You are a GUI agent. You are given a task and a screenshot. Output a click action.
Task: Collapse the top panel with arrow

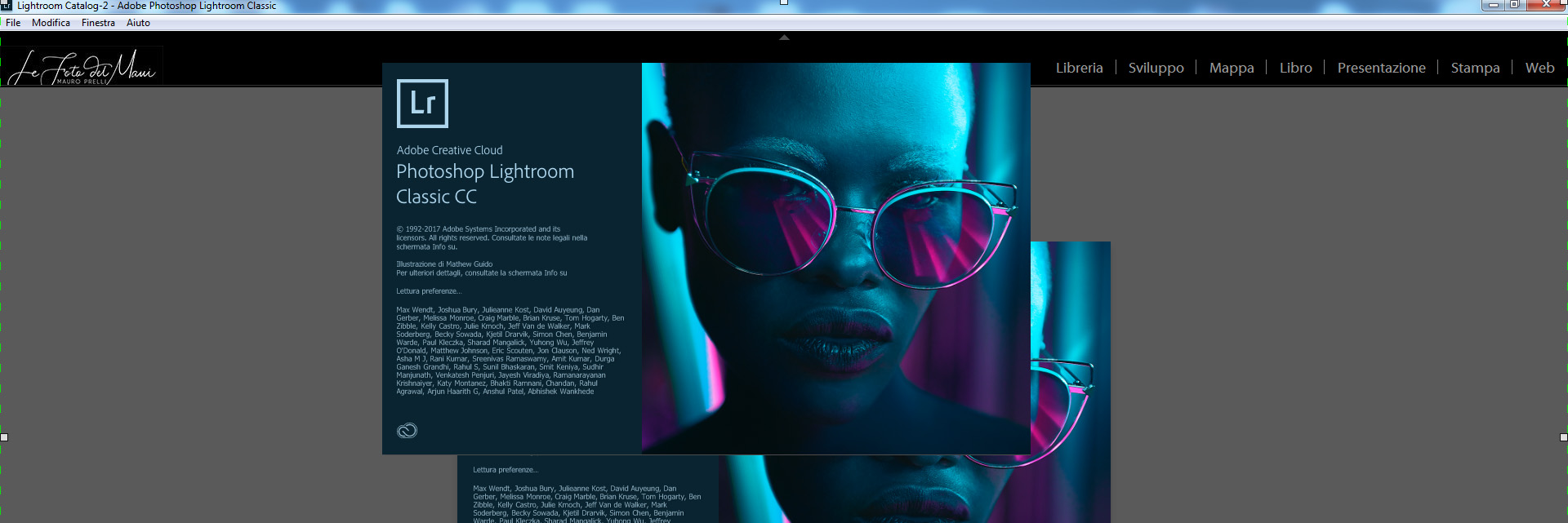click(x=784, y=38)
